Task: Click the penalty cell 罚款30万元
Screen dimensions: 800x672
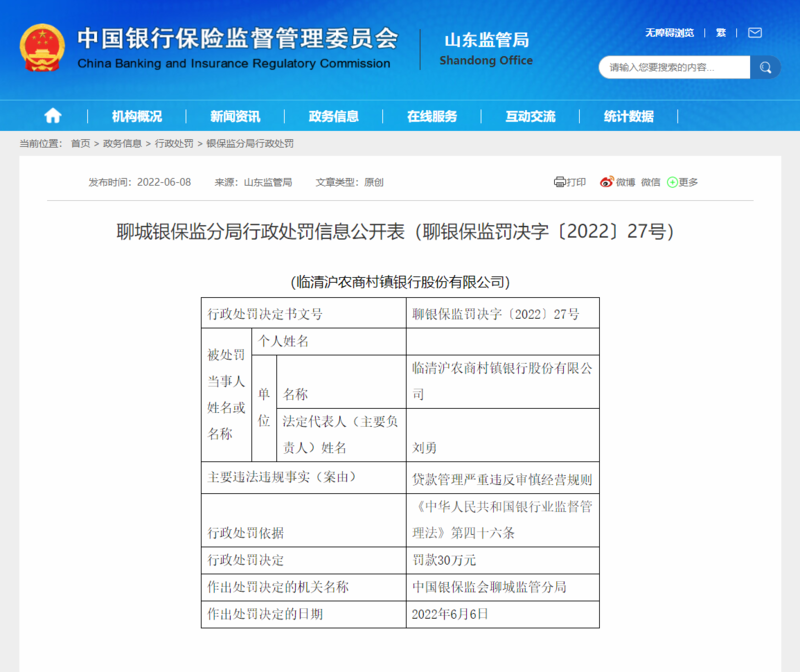Action: 503,560
